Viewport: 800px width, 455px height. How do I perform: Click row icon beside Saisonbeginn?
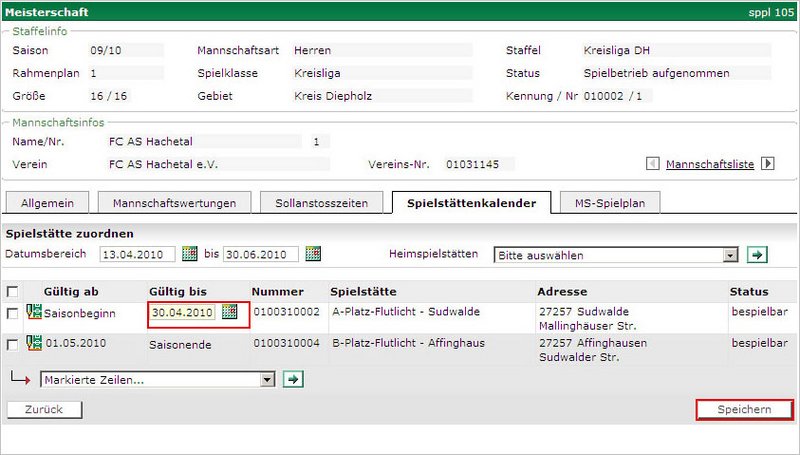click(34, 313)
